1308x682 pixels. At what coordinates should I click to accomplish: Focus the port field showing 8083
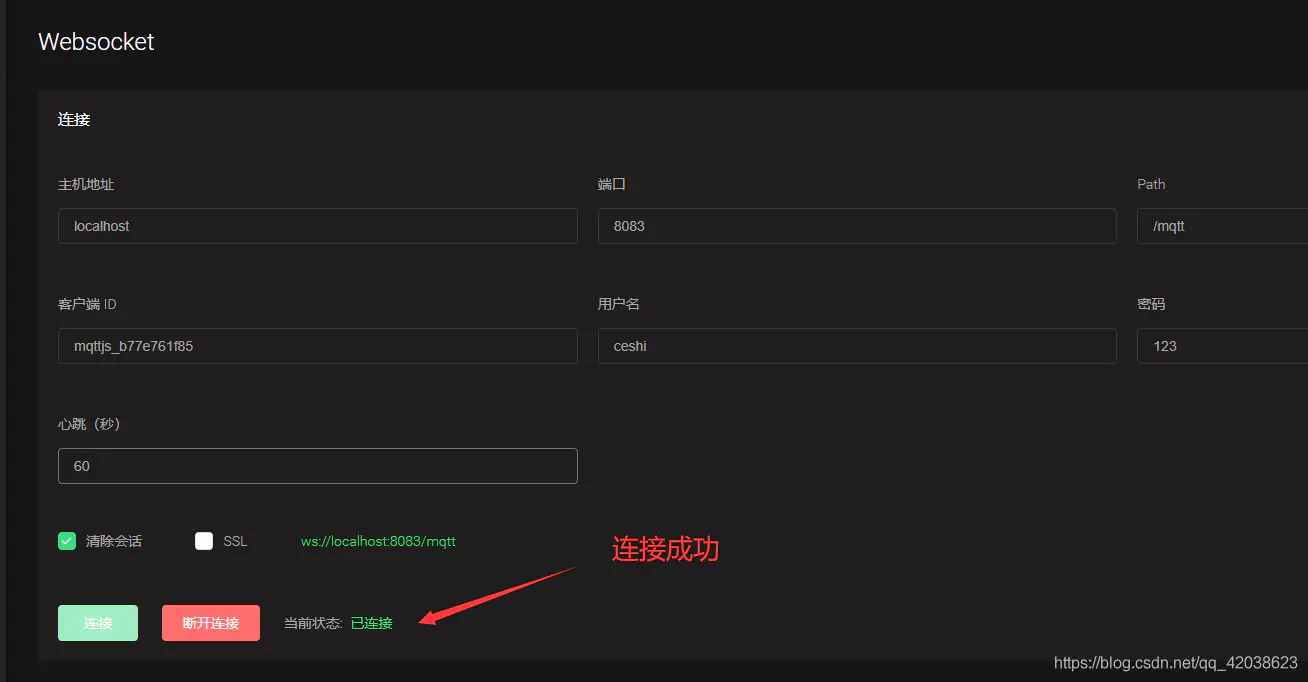point(856,226)
